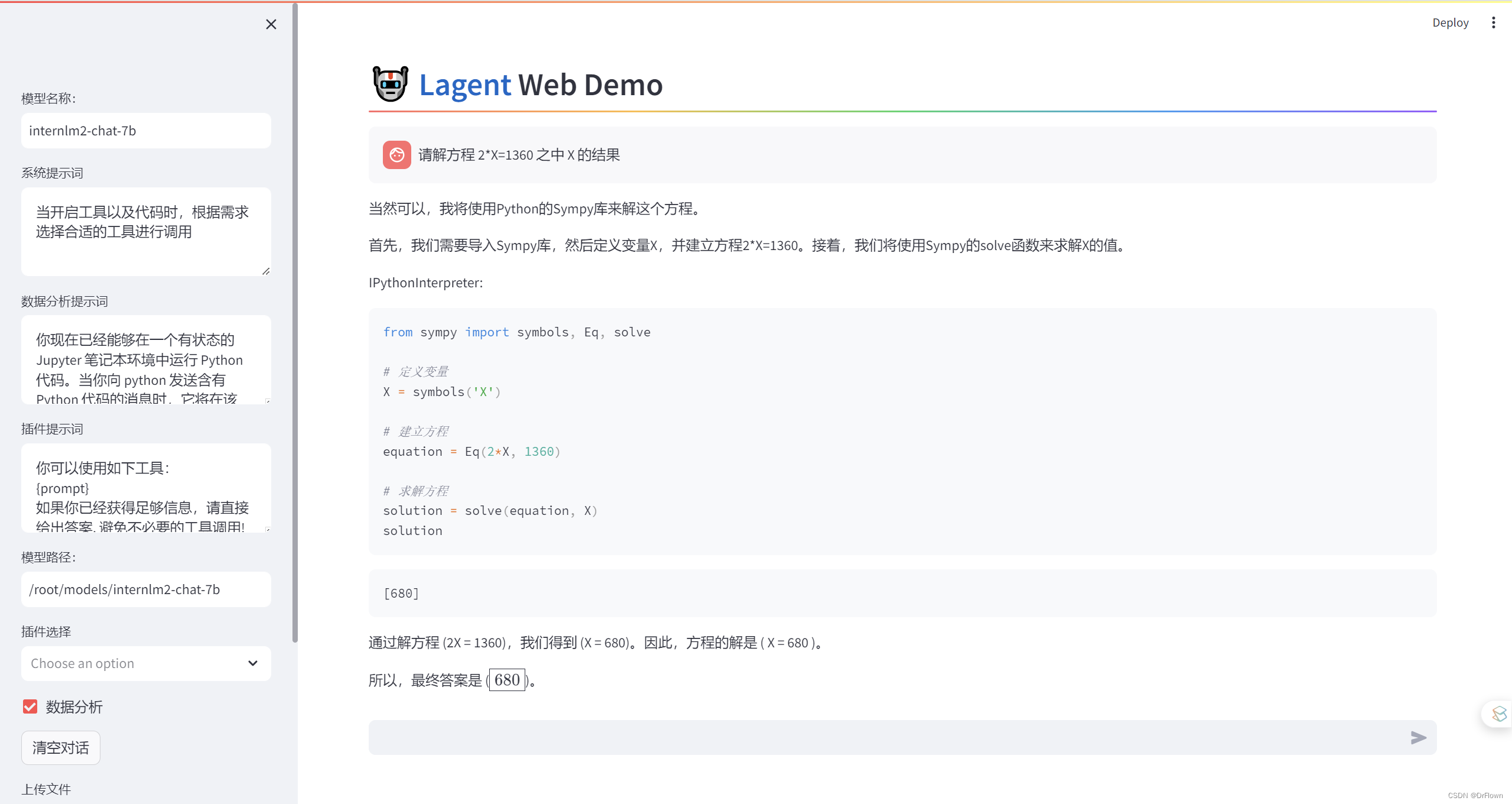Viewport: 1512px width, 804px height.
Task: Open the floating assistant icon at right edge
Action: pos(1498,714)
